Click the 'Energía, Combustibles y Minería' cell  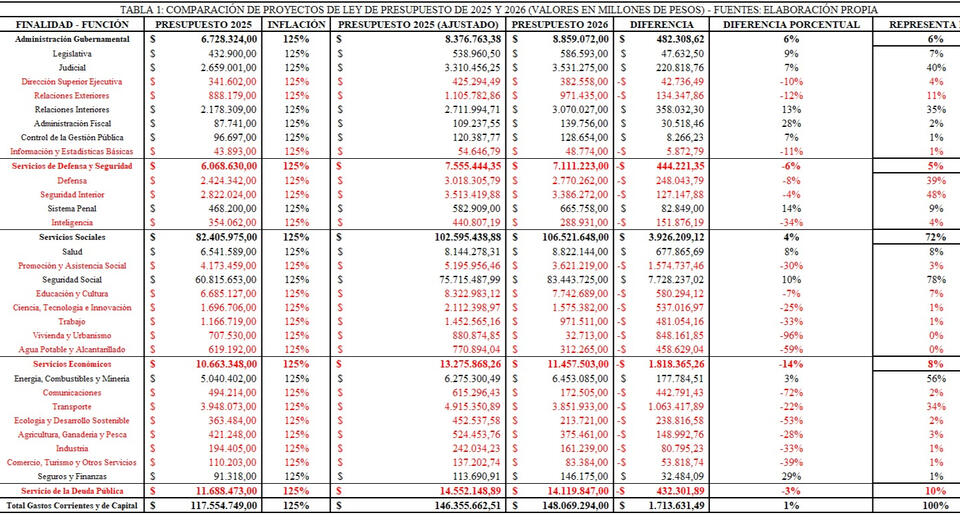coord(70,380)
